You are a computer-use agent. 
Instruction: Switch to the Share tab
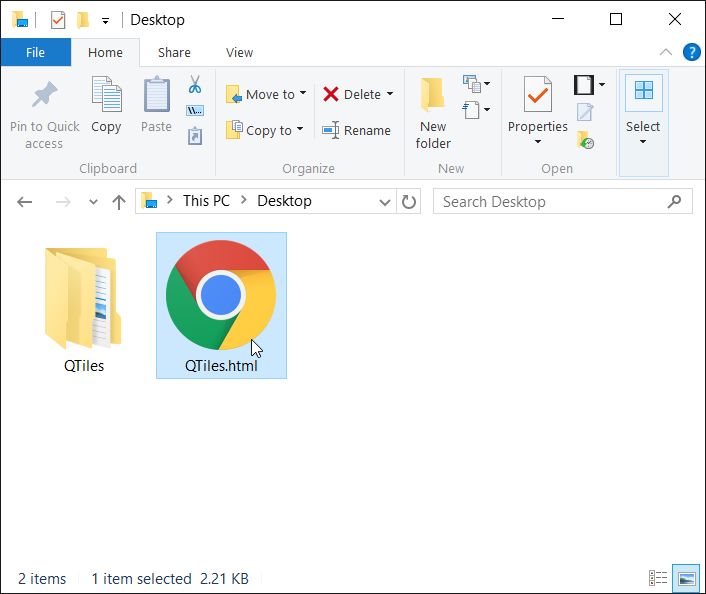[174, 52]
